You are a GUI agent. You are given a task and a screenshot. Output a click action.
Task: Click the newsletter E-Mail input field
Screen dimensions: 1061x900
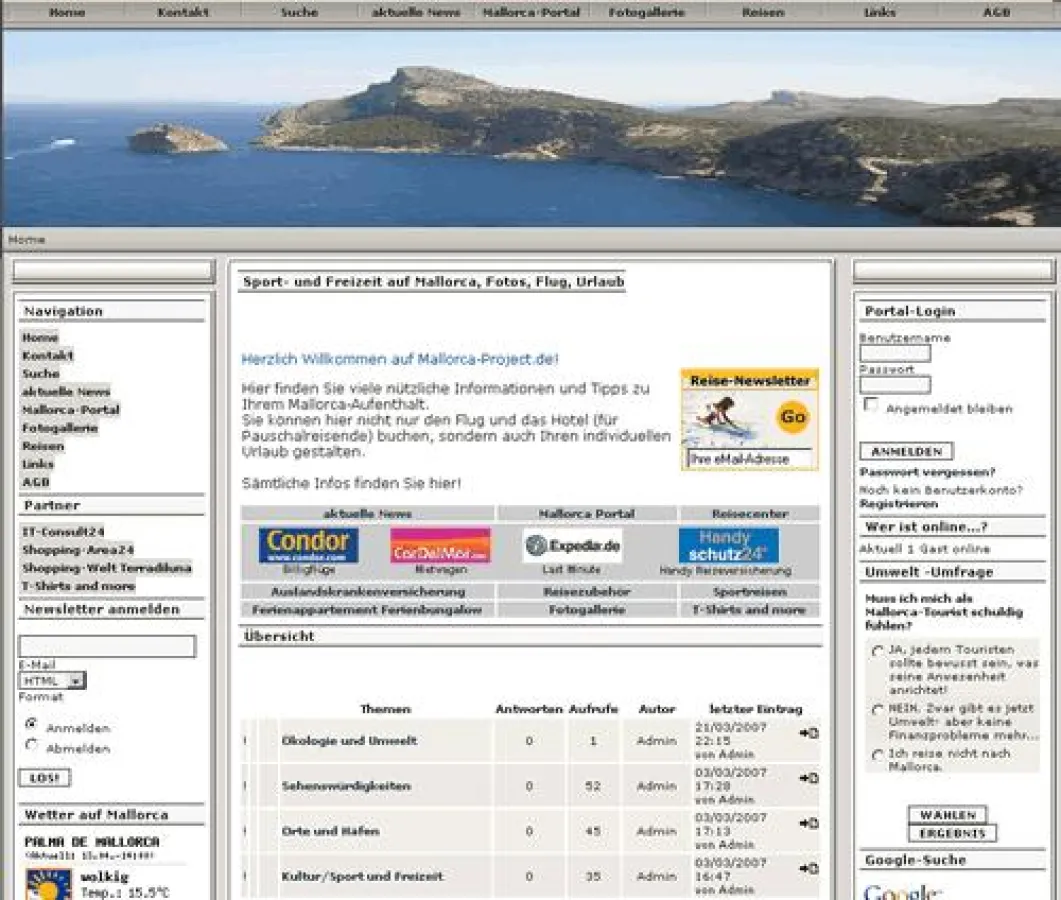(108, 646)
